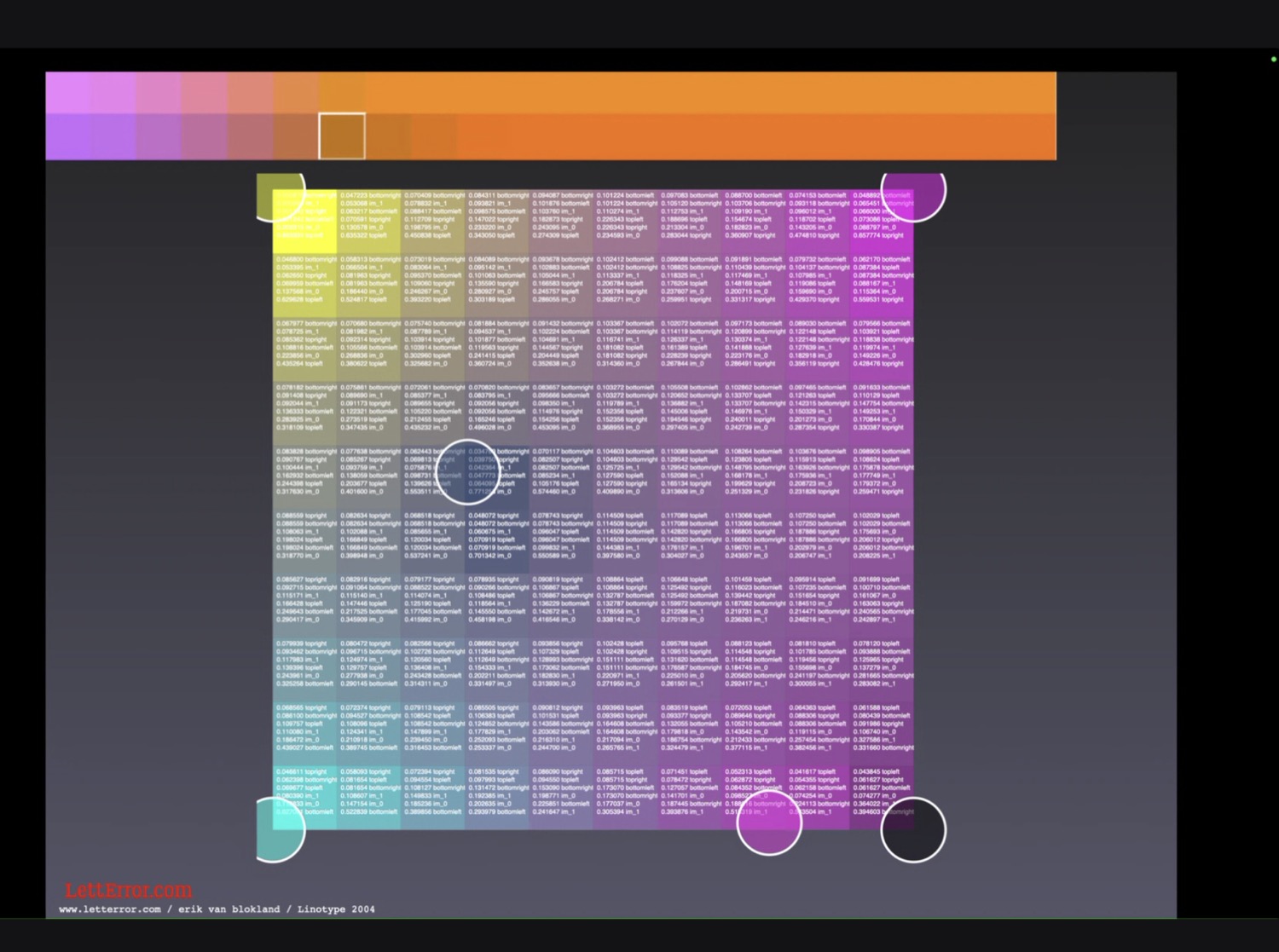This screenshot has width=1279, height=952.
Task: Click the value '0.657774 topright'
Action: click(x=879, y=235)
